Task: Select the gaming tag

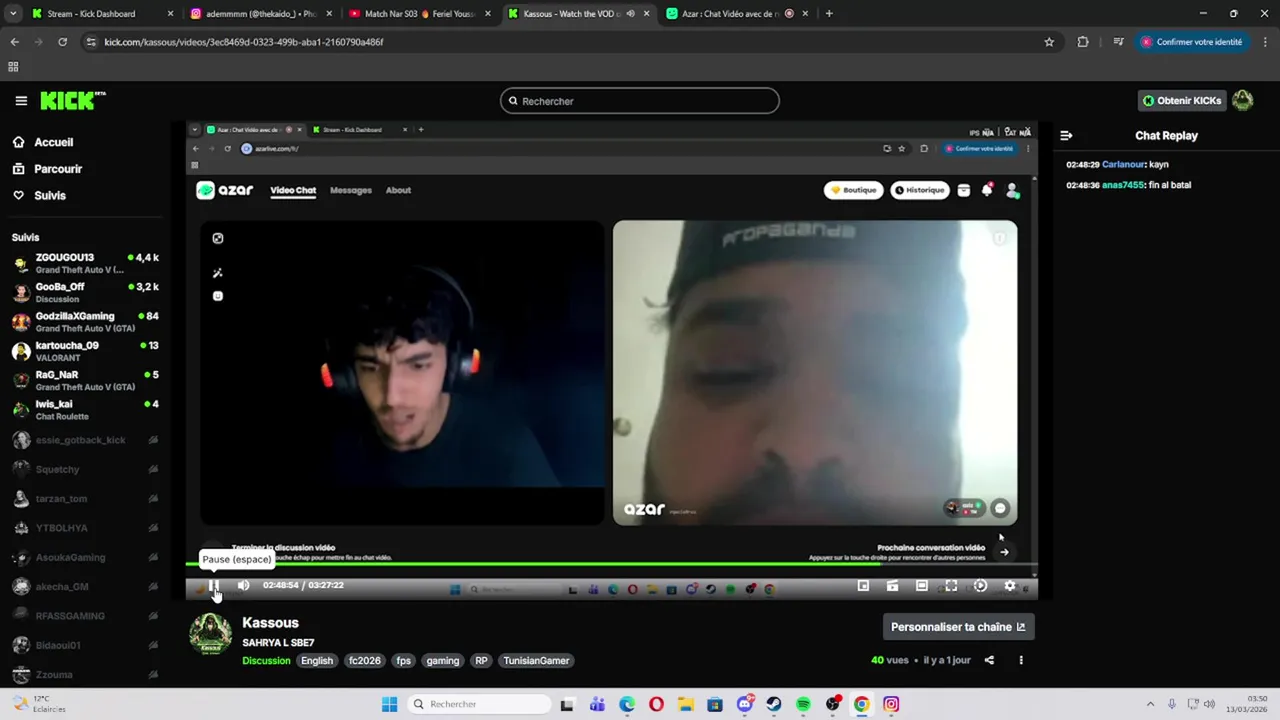Action: [x=442, y=660]
